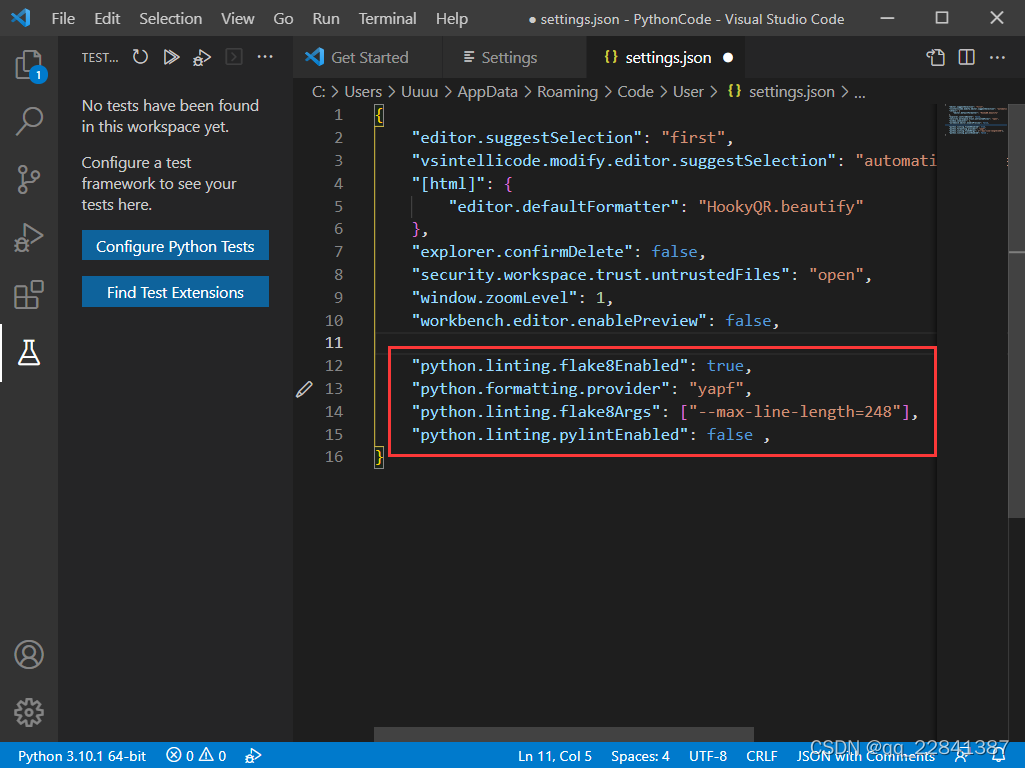Click AppData in the breadcrumb path
The width and height of the screenshot is (1025, 768).
(x=487, y=92)
